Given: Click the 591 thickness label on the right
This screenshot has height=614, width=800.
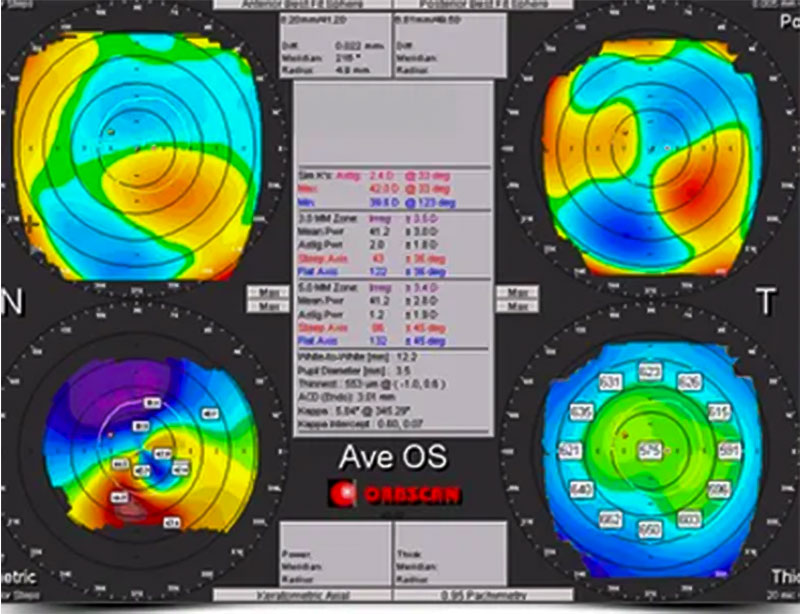Looking at the screenshot, I should pyautogui.click(x=727, y=451).
